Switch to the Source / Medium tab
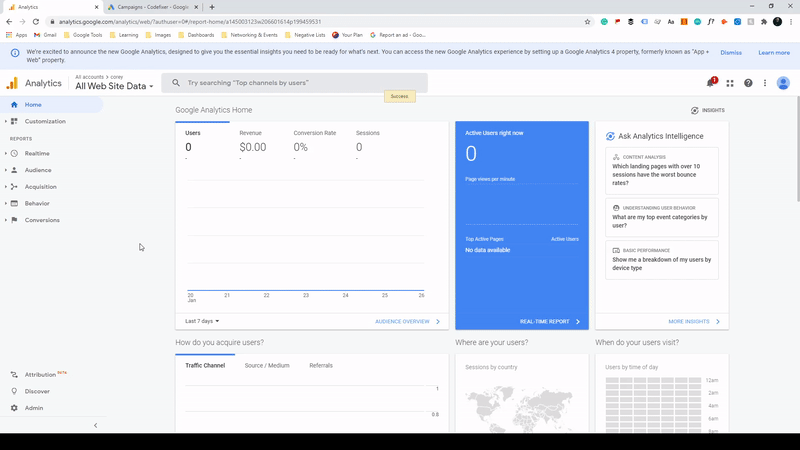The height and width of the screenshot is (450, 800). [267, 365]
